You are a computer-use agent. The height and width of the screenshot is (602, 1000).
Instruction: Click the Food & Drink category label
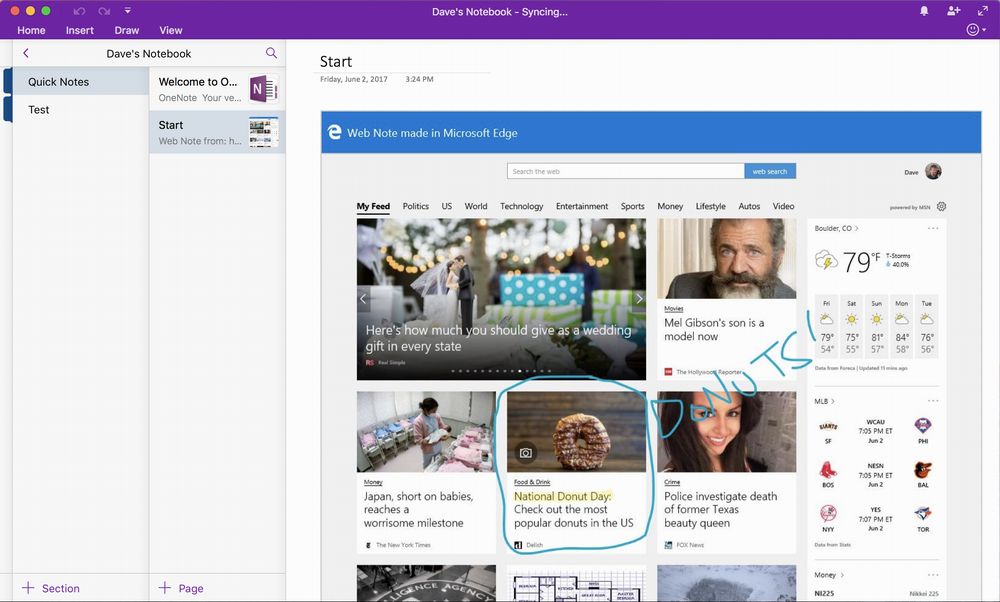pyautogui.click(x=532, y=482)
